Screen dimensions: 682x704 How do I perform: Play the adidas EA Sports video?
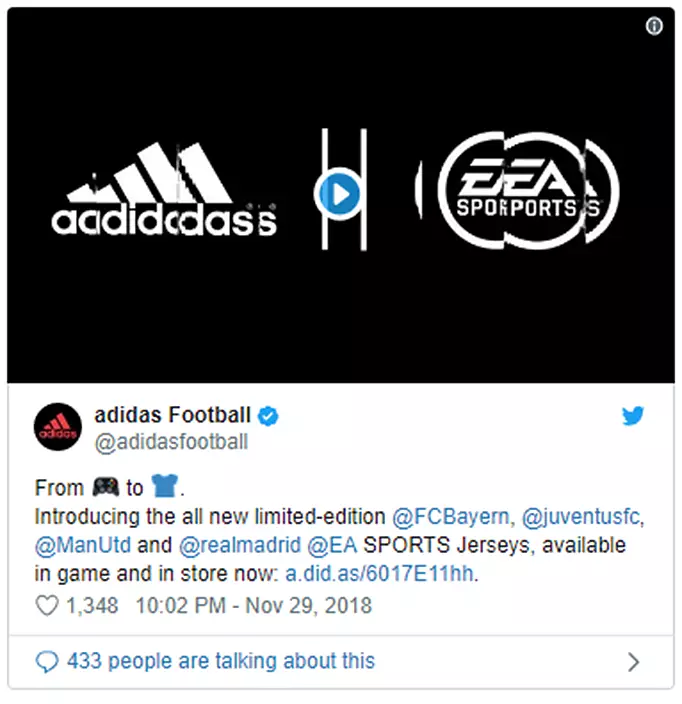[340, 195]
